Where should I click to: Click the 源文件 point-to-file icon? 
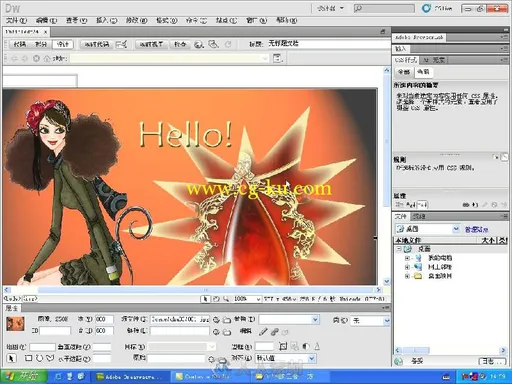pos(216,320)
